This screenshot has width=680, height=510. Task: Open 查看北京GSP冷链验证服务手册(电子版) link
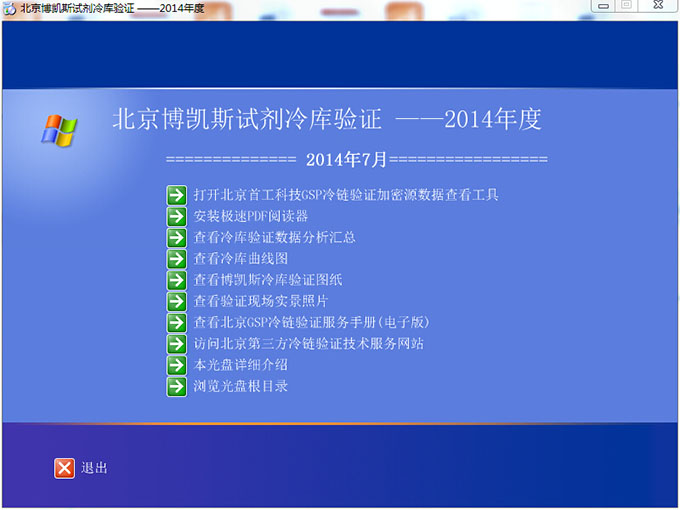[311, 322]
